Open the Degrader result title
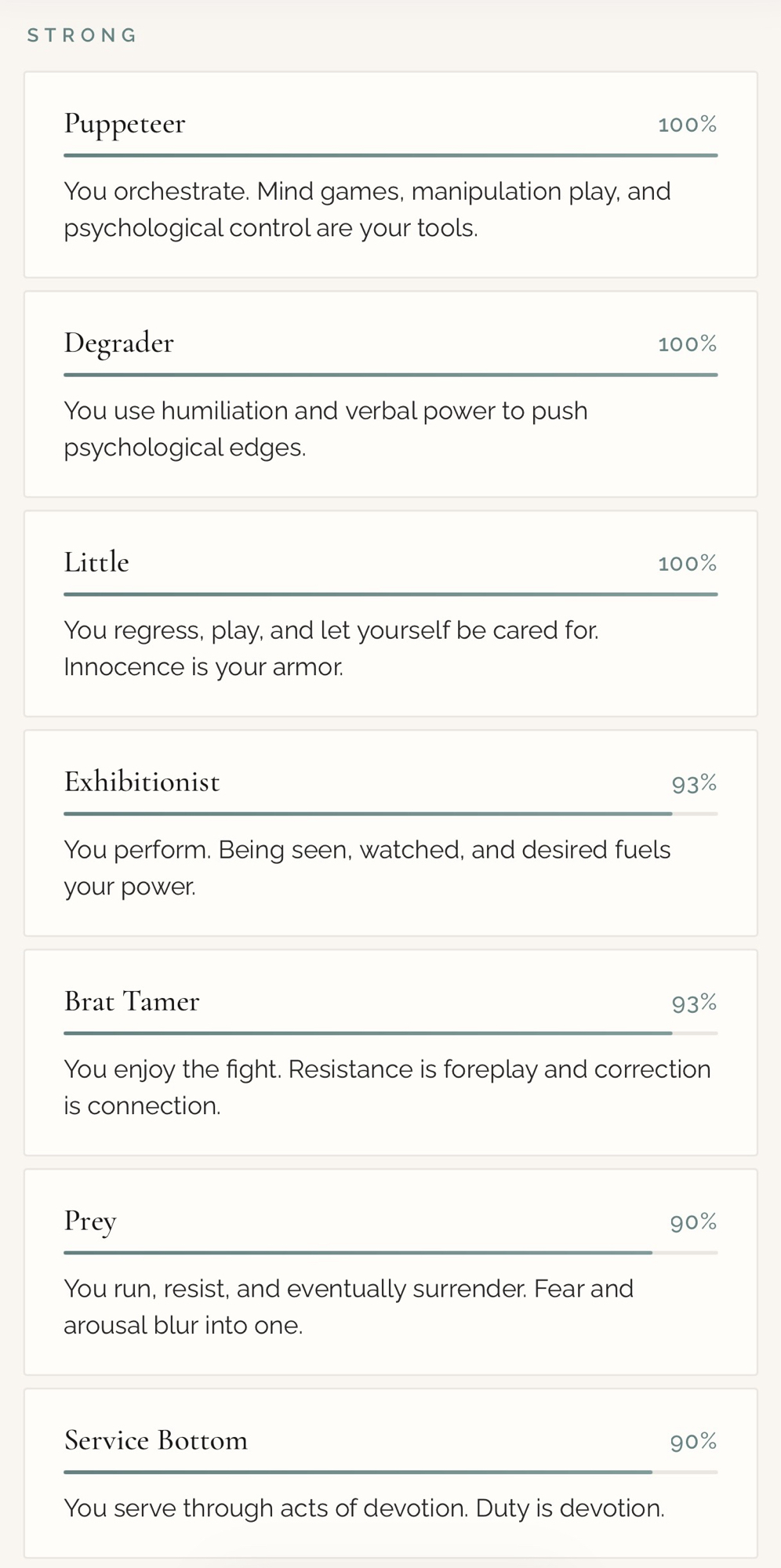The width and height of the screenshot is (781, 1568). pos(118,343)
